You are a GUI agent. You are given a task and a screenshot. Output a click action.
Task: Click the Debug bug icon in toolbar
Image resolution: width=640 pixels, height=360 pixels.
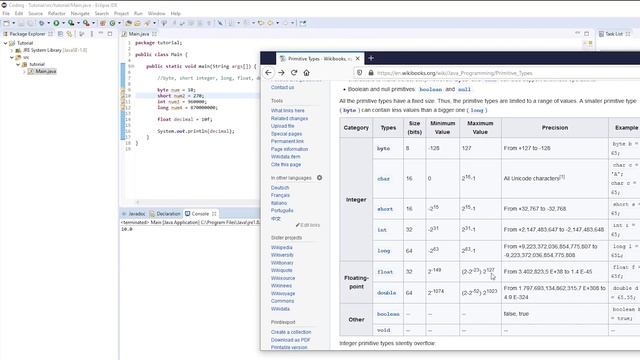pyautogui.click(x=41, y=23)
